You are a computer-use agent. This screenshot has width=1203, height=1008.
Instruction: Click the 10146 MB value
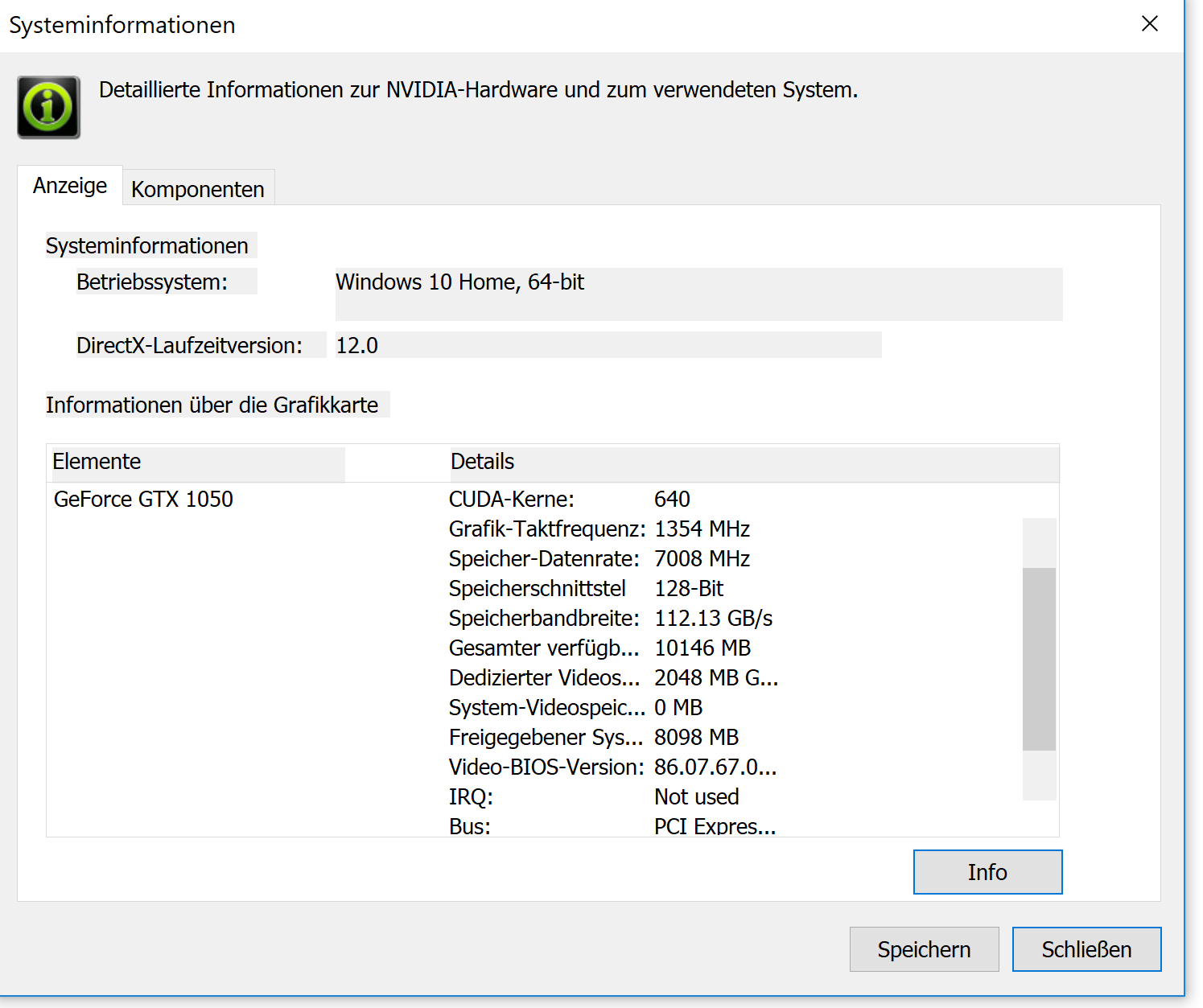click(702, 648)
